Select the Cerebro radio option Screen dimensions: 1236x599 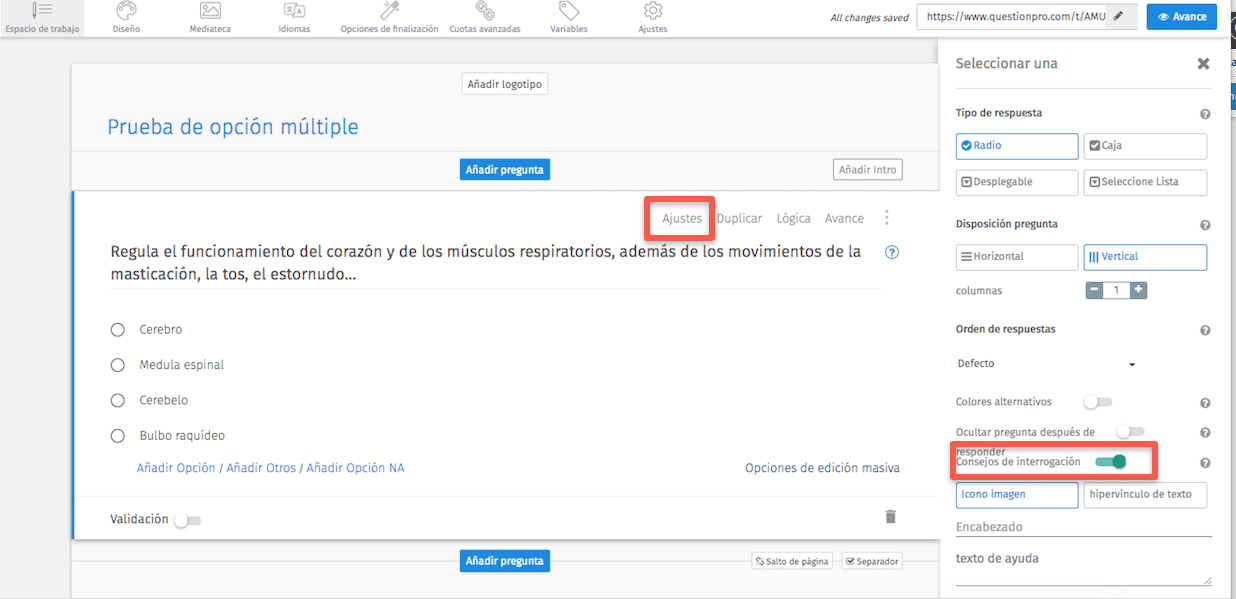pyautogui.click(x=118, y=330)
